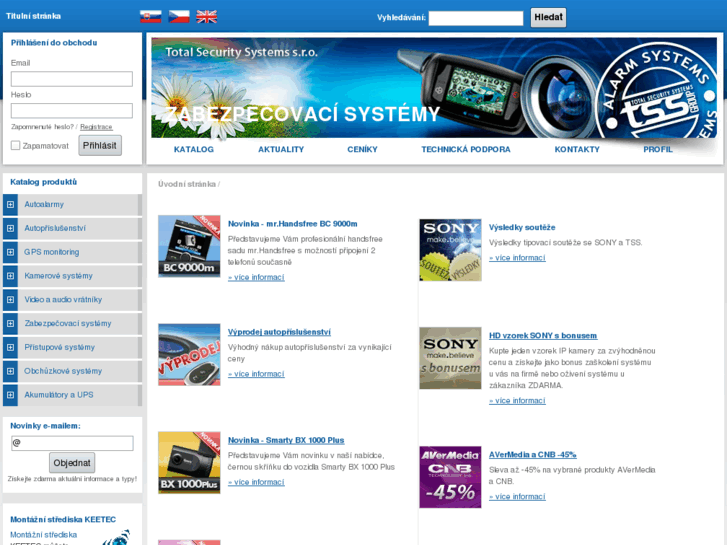Open the Autopříslušenství catalog category
The width and height of the screenshot is (727, 545).
tap(55, 229)
